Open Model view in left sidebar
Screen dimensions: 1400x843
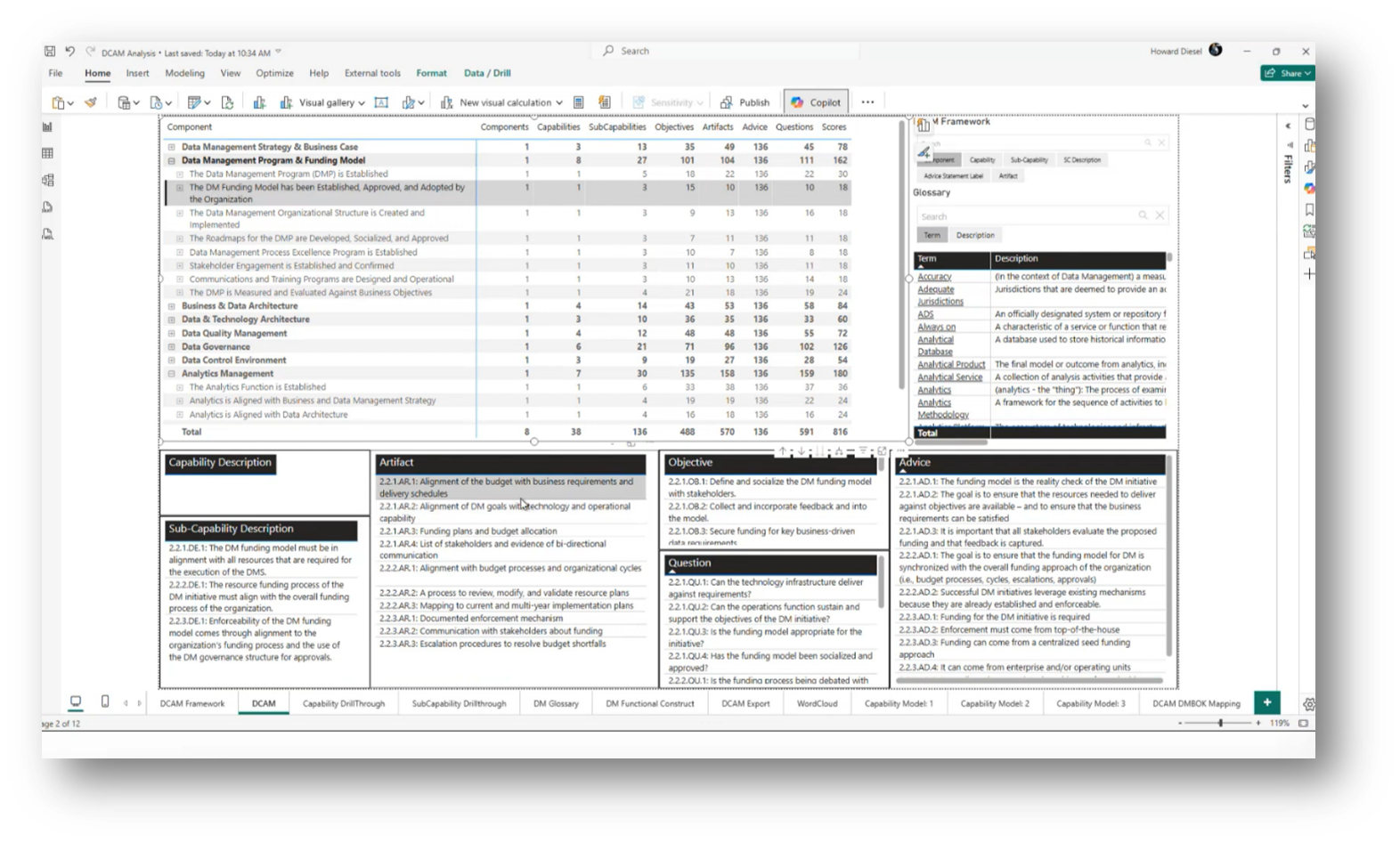(x=47, y=180)
